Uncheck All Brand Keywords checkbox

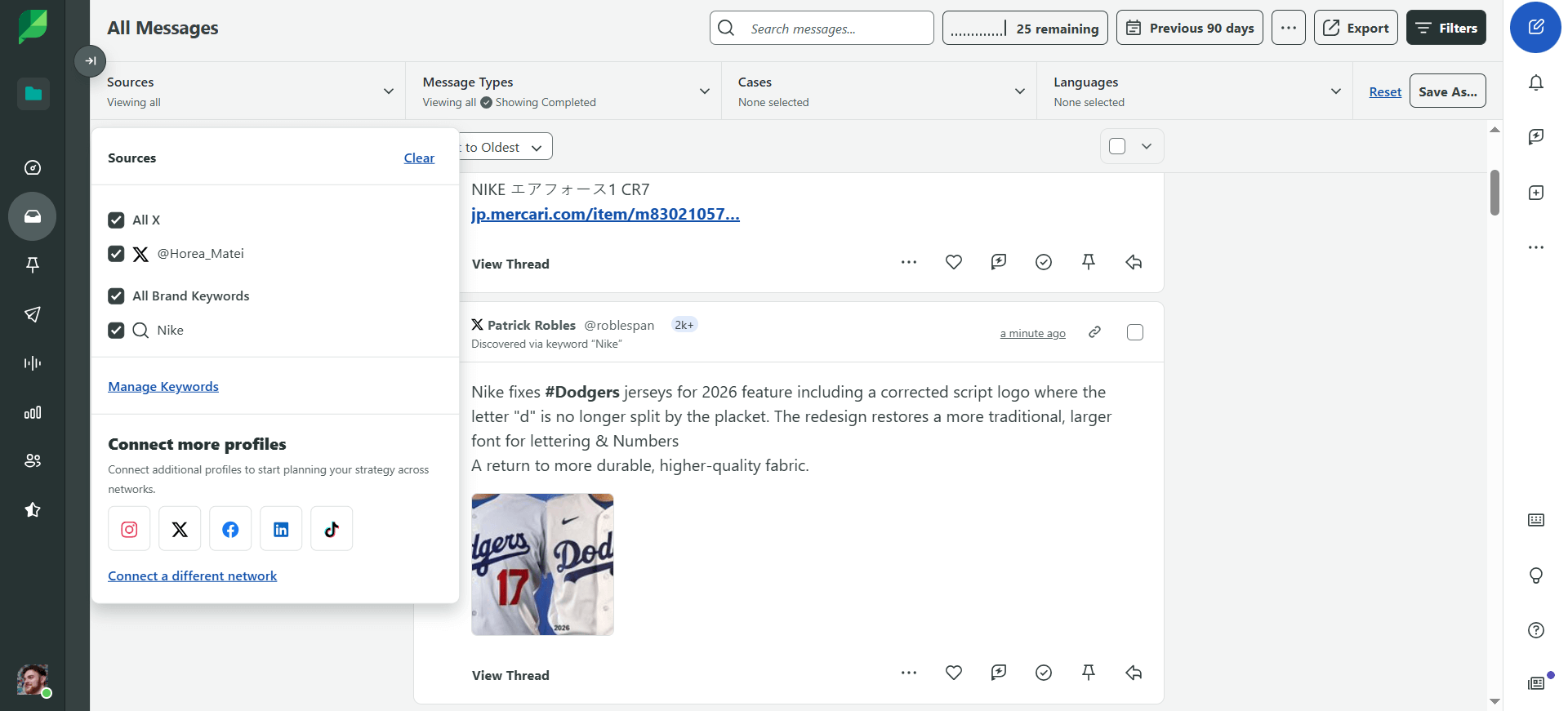click(116, 296)
